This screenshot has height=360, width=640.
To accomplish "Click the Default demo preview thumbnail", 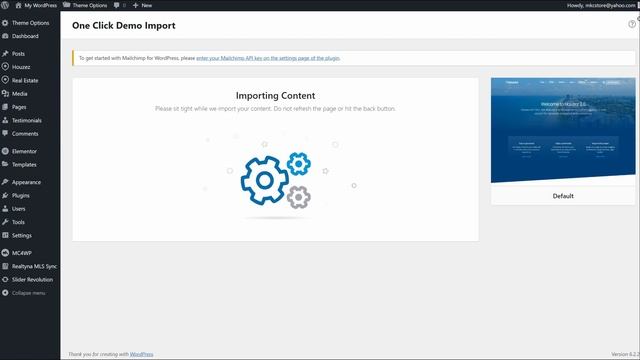I will tap(563, 130).
